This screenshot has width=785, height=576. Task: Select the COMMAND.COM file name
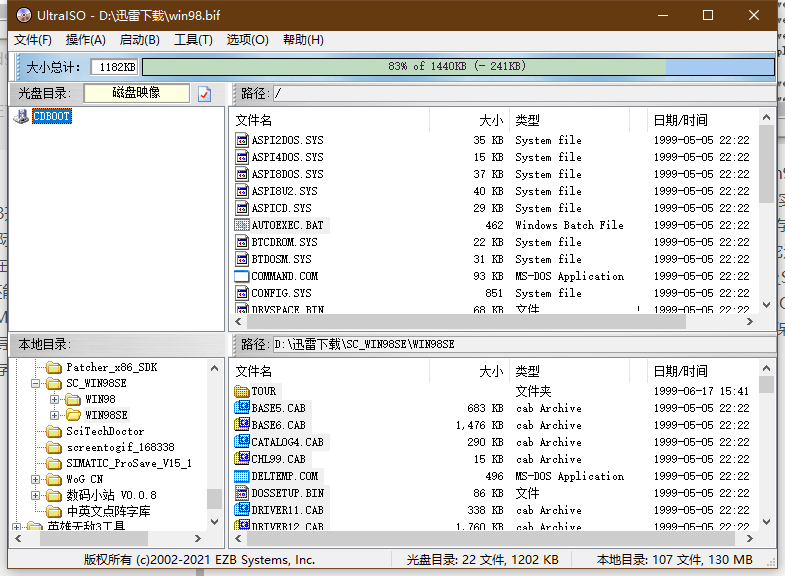tap(285, 276)
